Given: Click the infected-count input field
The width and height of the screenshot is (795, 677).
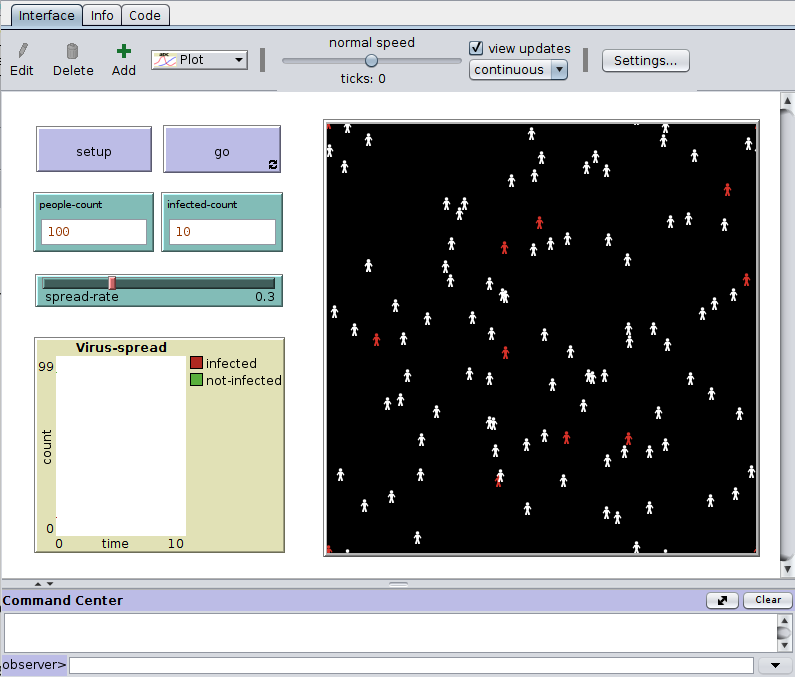Looking at the screenshot, I should click(x=222, y=232).
